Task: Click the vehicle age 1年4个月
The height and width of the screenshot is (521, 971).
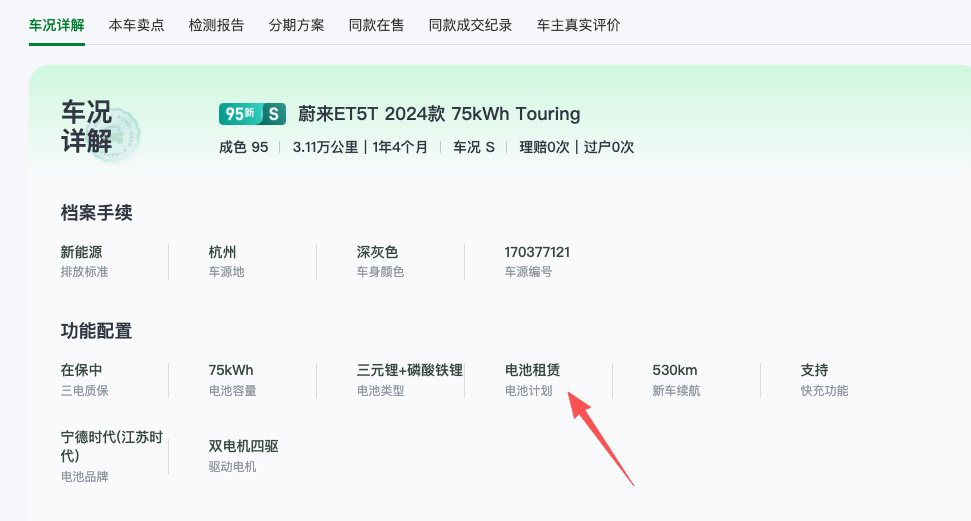Action: point(399,147)
